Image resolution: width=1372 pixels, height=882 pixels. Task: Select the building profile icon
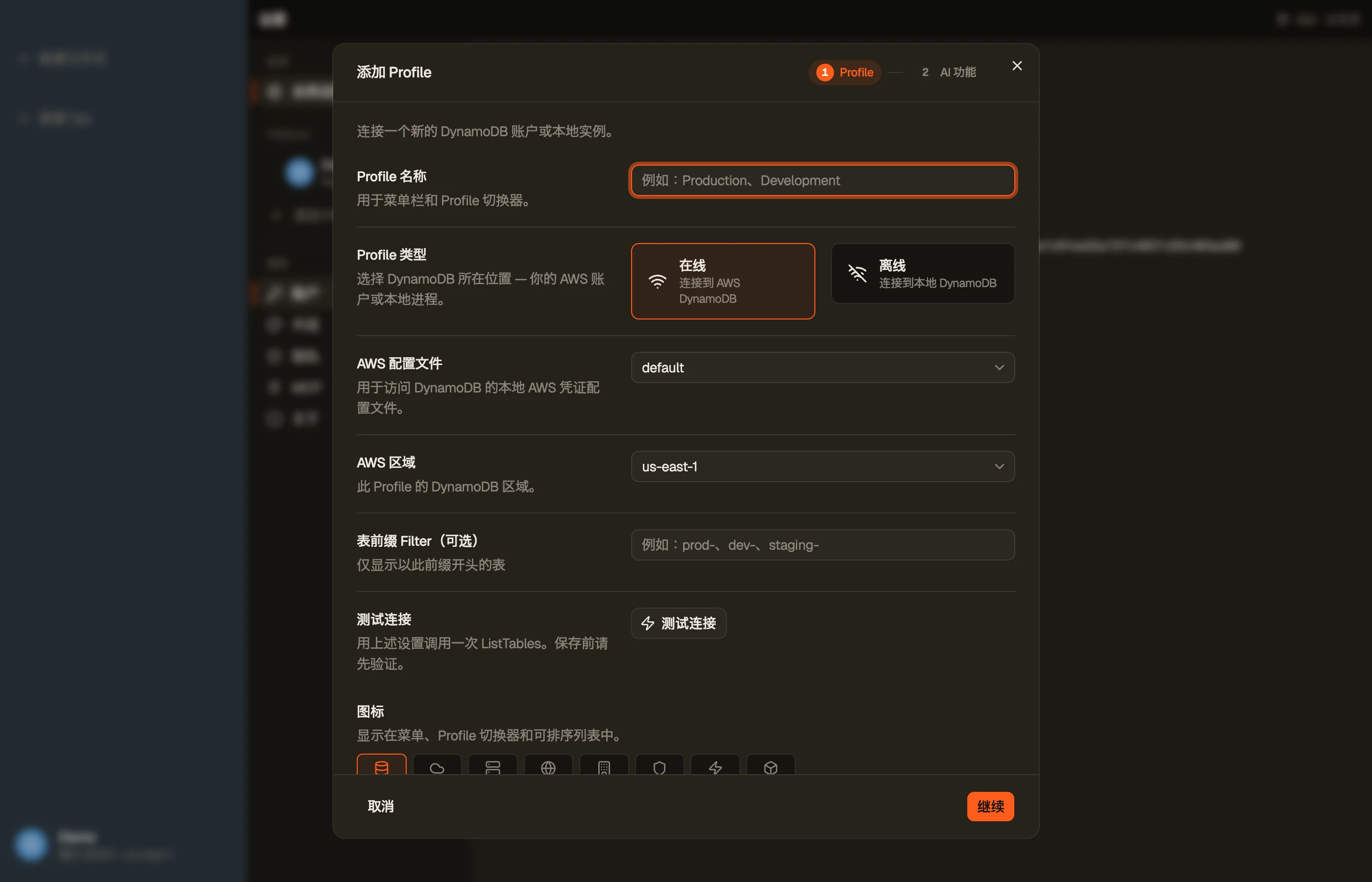(604, 765)
